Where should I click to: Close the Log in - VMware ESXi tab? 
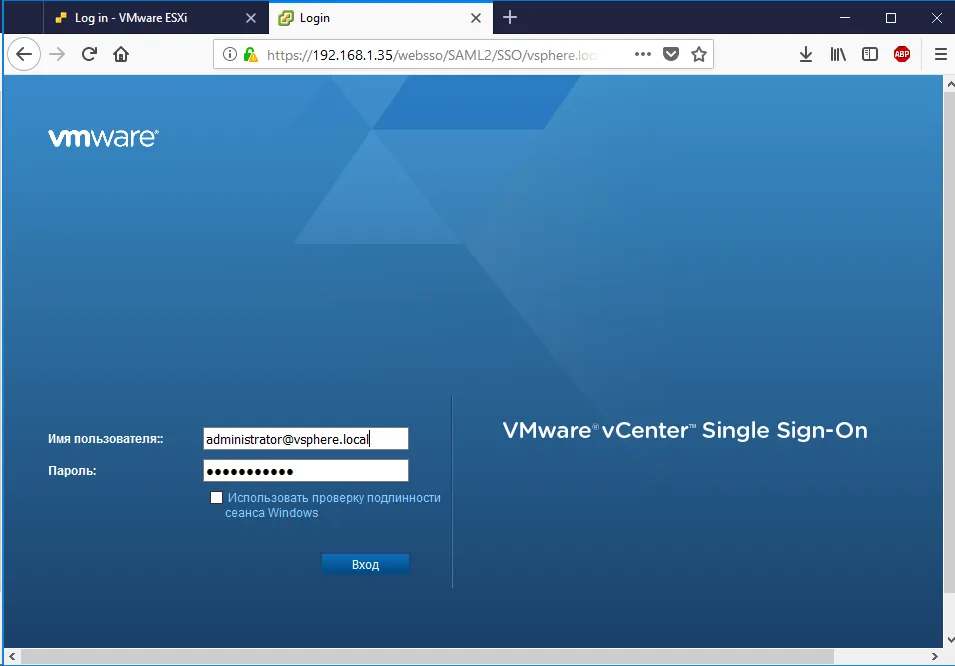click(x=250, y=18)
